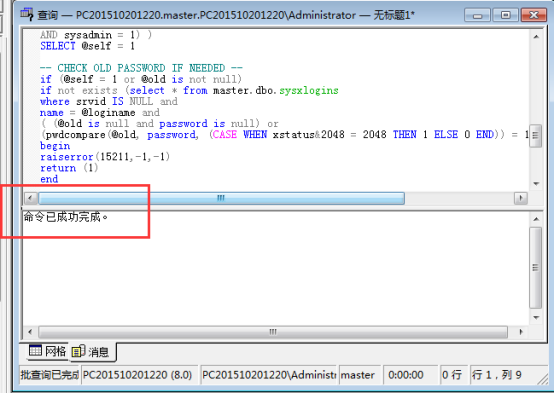Click the end keyword line
Image resolution: width=554 pixels, height=394 pixels.
click(x=49, y=179)
